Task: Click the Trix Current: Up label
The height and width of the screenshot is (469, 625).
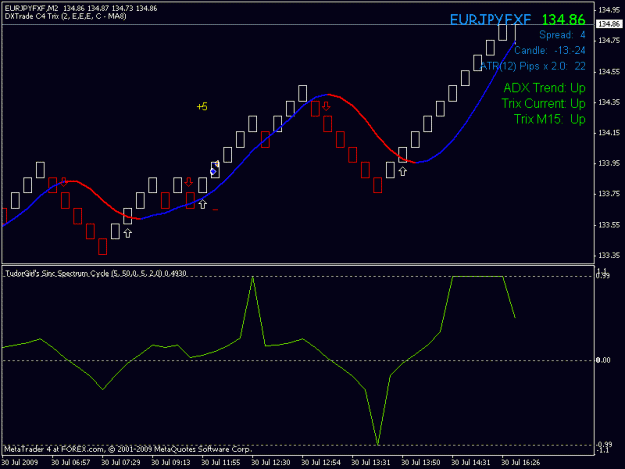Action: click(543, 104)
